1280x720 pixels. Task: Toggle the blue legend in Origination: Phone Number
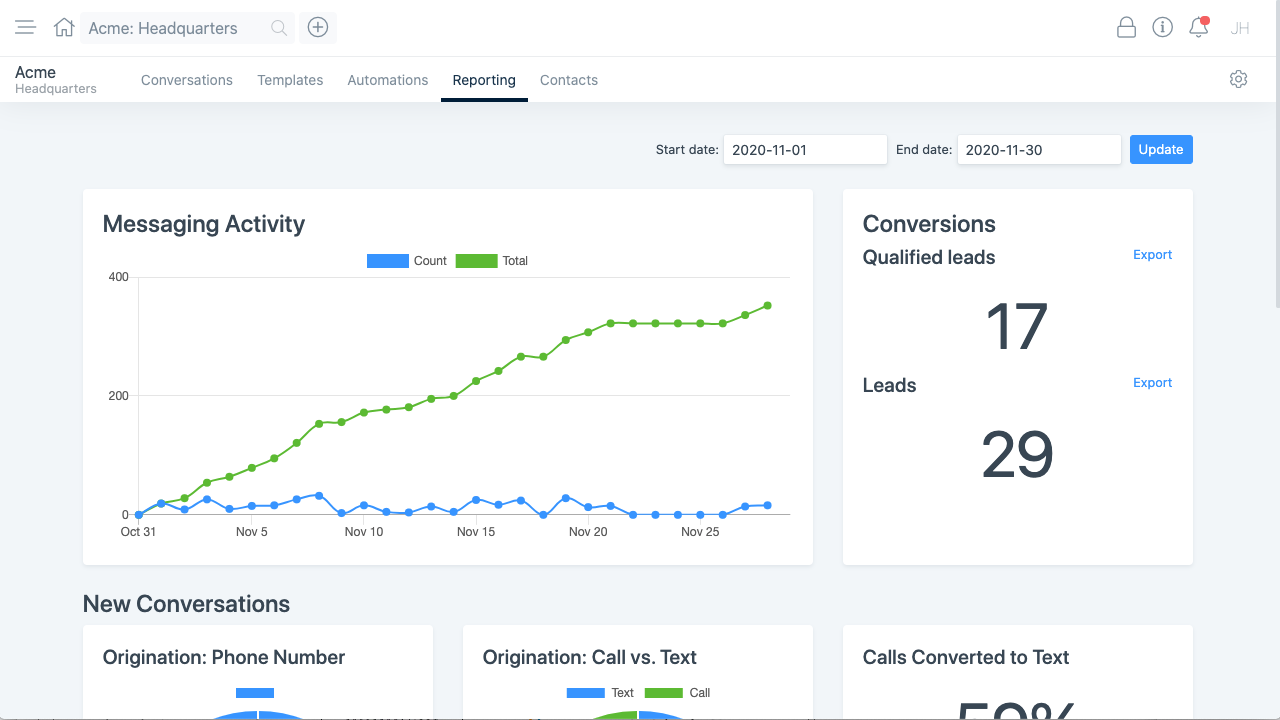point(255,693)
